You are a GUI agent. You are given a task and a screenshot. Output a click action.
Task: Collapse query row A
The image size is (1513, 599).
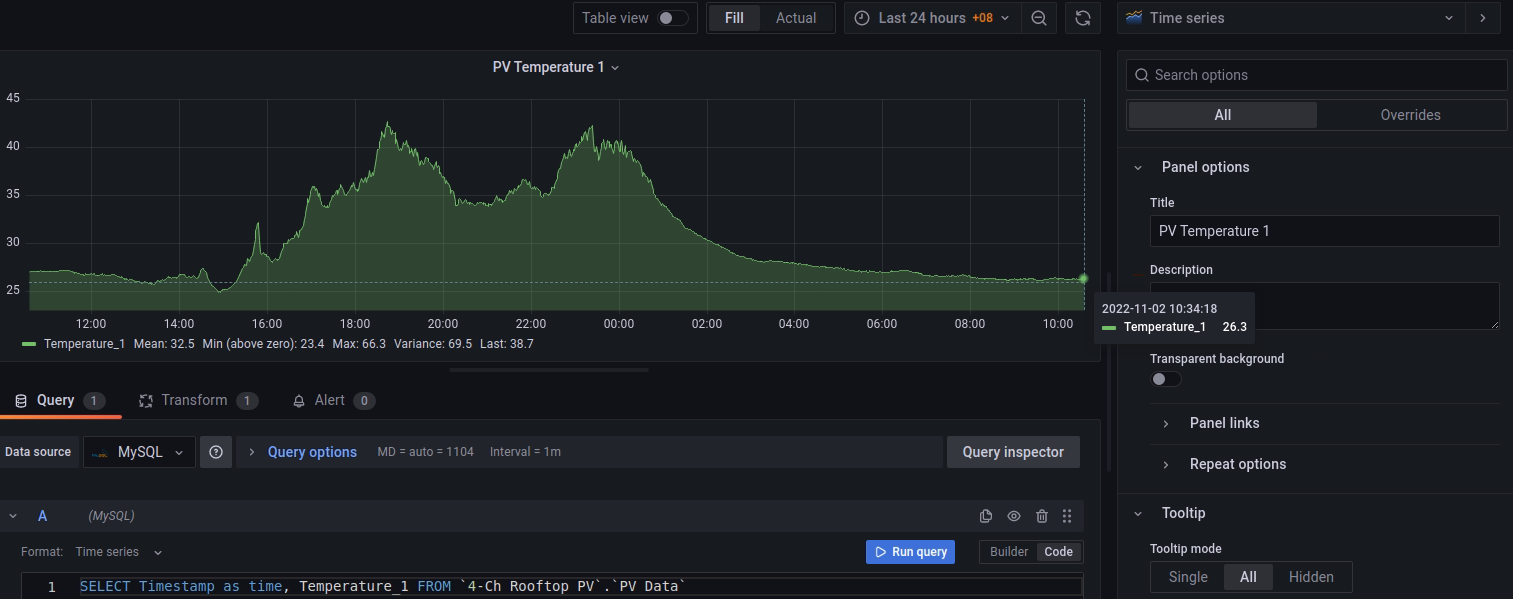click(13, 516)
